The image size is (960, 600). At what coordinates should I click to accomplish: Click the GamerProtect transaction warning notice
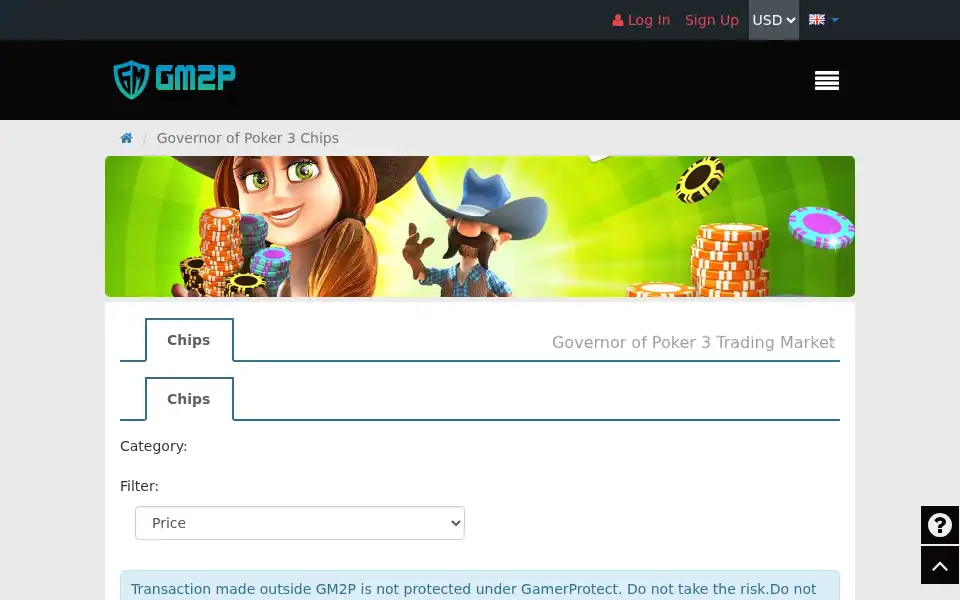(x=480, y=586)
